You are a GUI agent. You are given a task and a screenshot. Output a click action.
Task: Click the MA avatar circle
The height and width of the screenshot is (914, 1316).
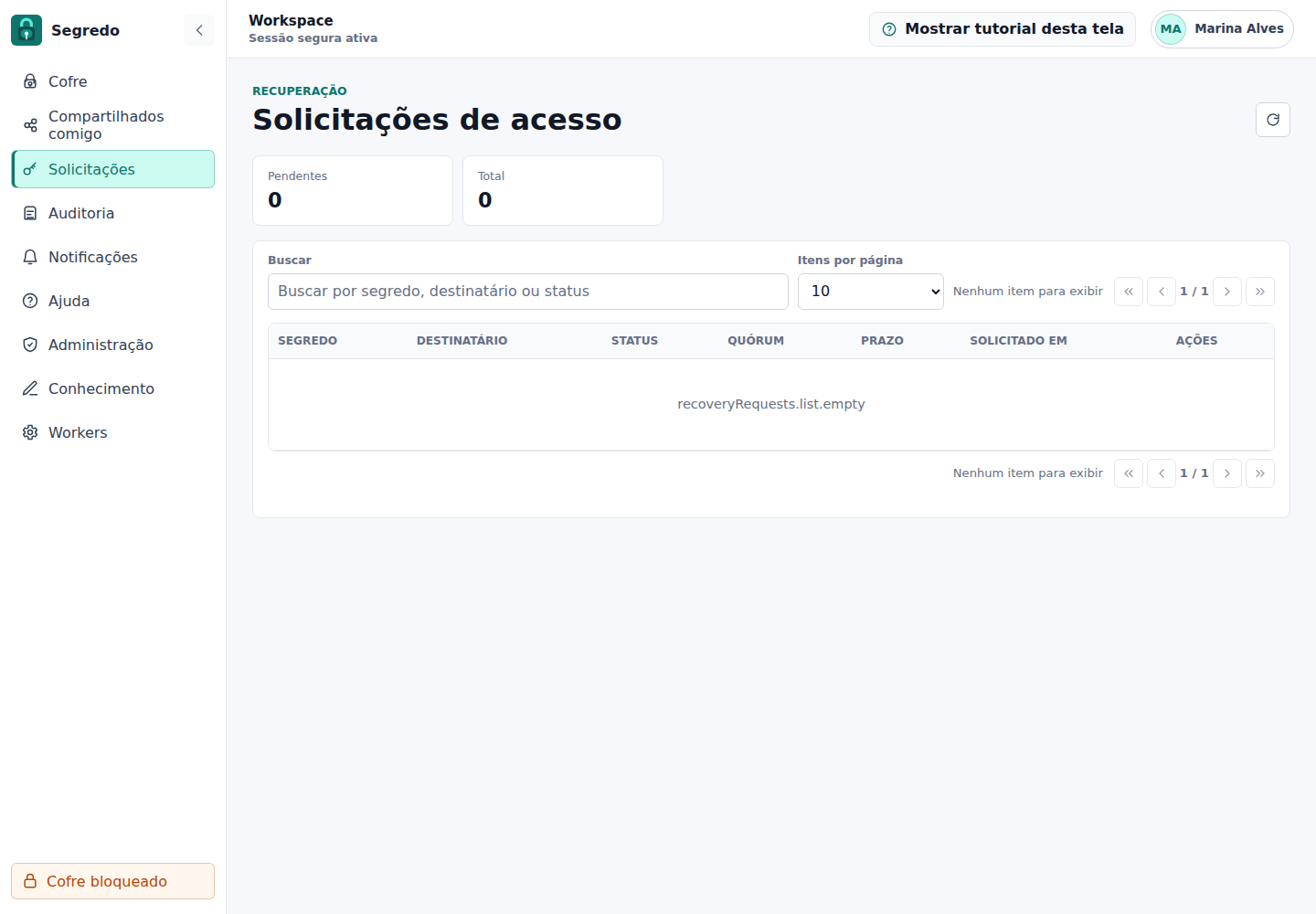(x=1171, y=29)
